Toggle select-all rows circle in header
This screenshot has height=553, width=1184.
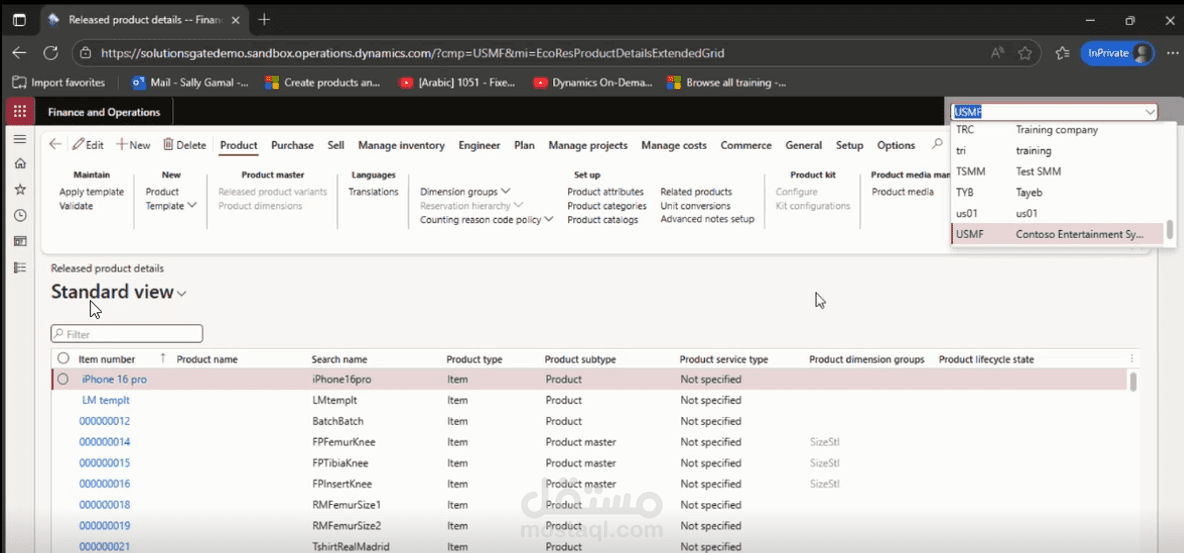(x=63, y=359)
